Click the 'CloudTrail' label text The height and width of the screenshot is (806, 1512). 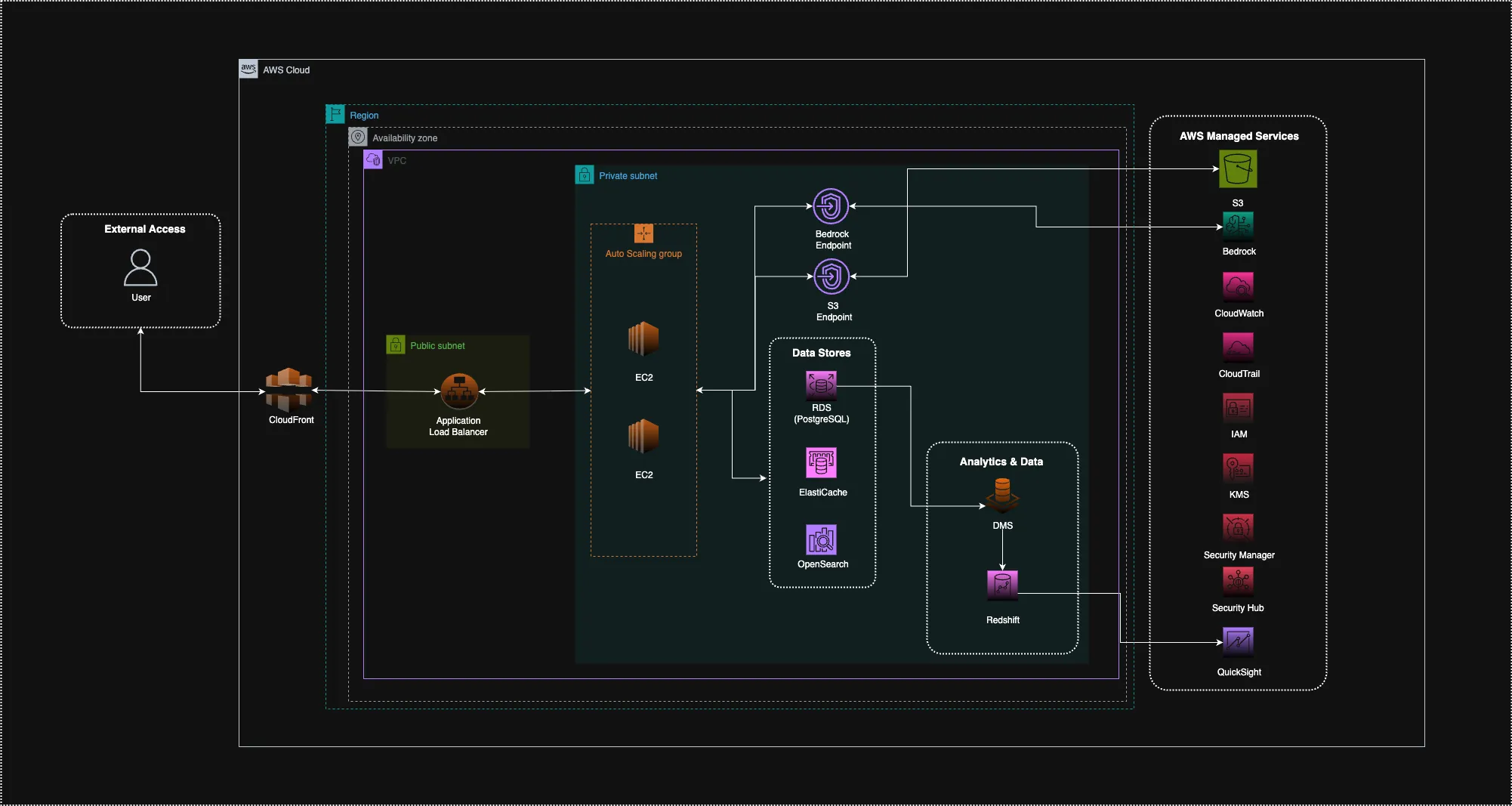(x=1239, y=374)
